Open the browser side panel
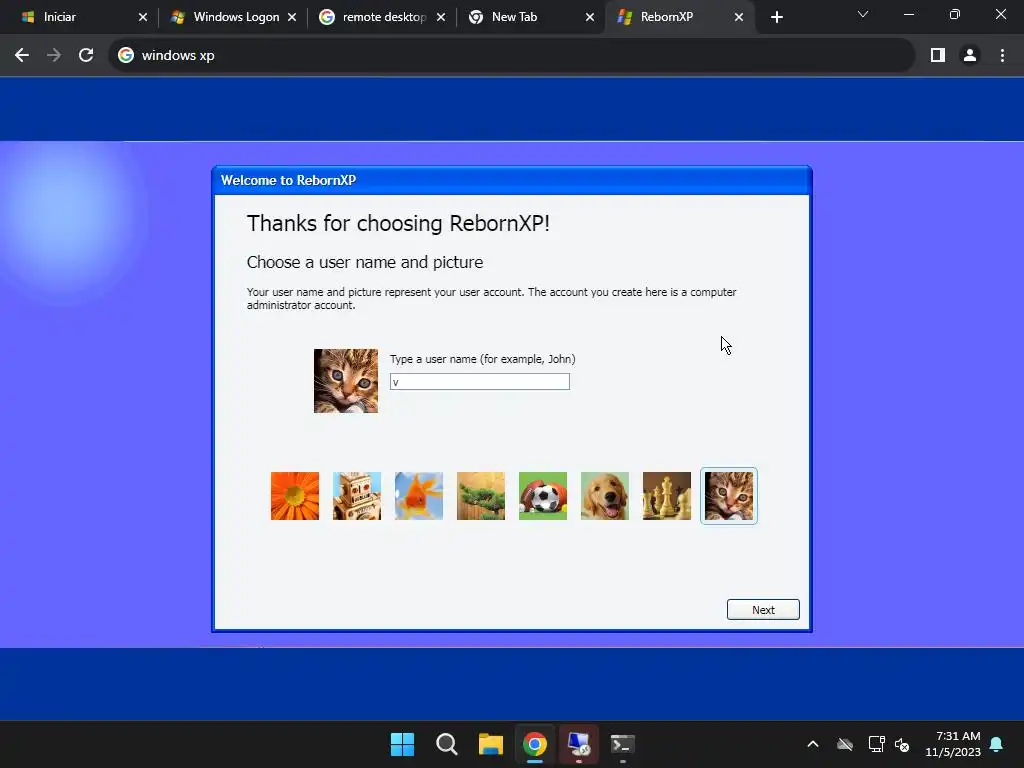Viewport: 1024px width, 768px height. point(938,56)
